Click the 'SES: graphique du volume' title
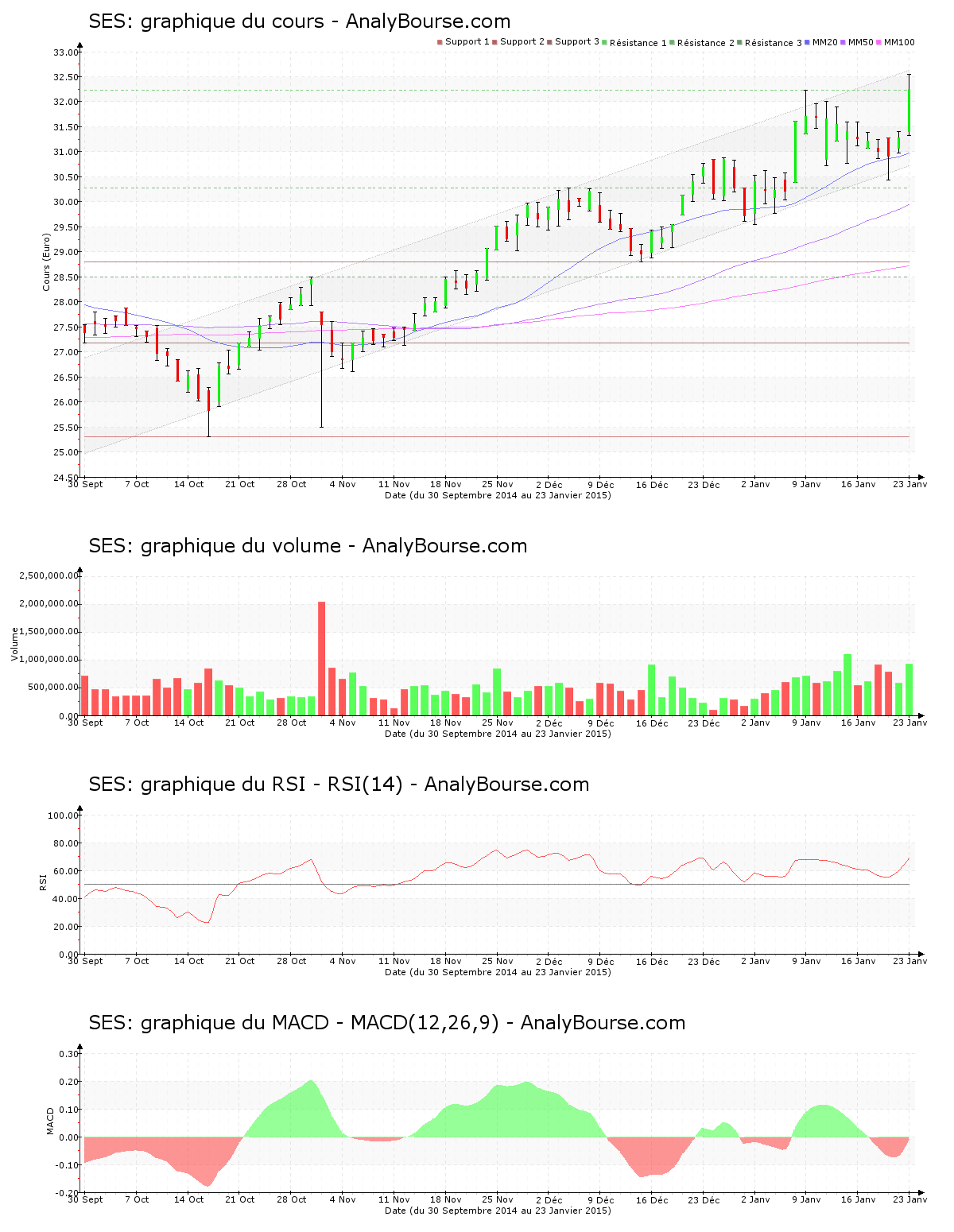Screen dimensions: 954x1232 308,546
